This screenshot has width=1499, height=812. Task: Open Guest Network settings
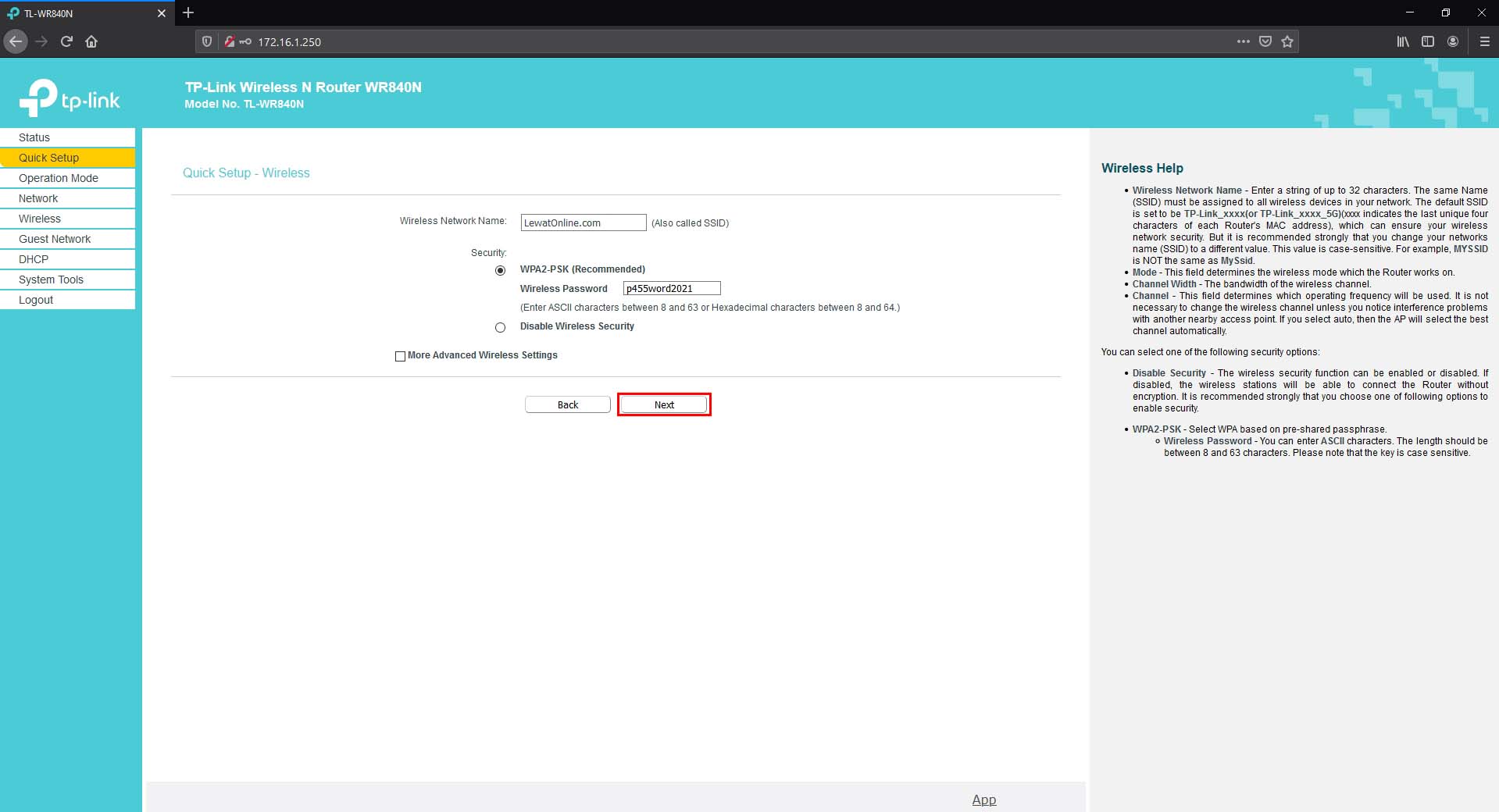67,239
